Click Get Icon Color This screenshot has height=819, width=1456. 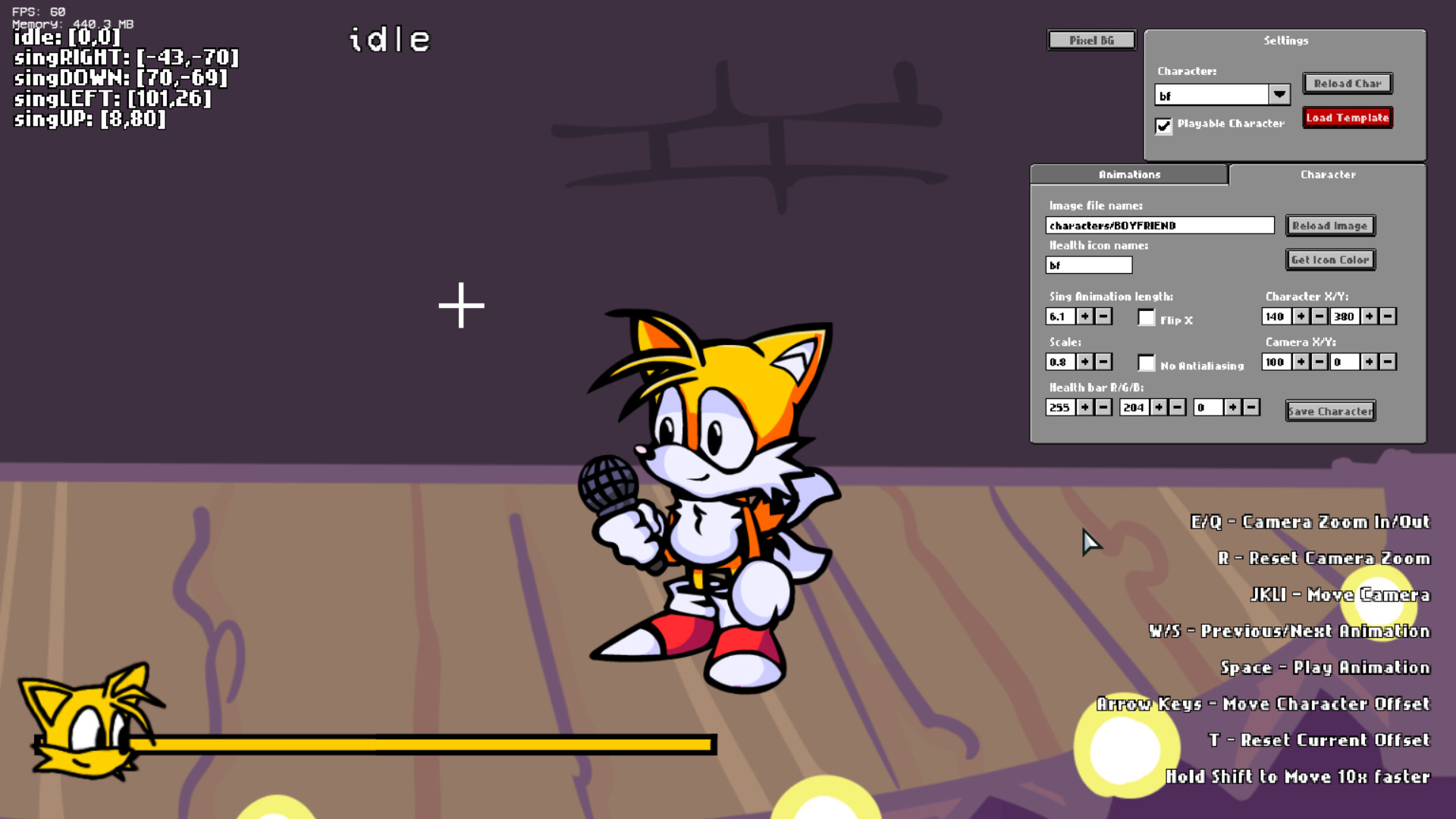click(1329, 259)
